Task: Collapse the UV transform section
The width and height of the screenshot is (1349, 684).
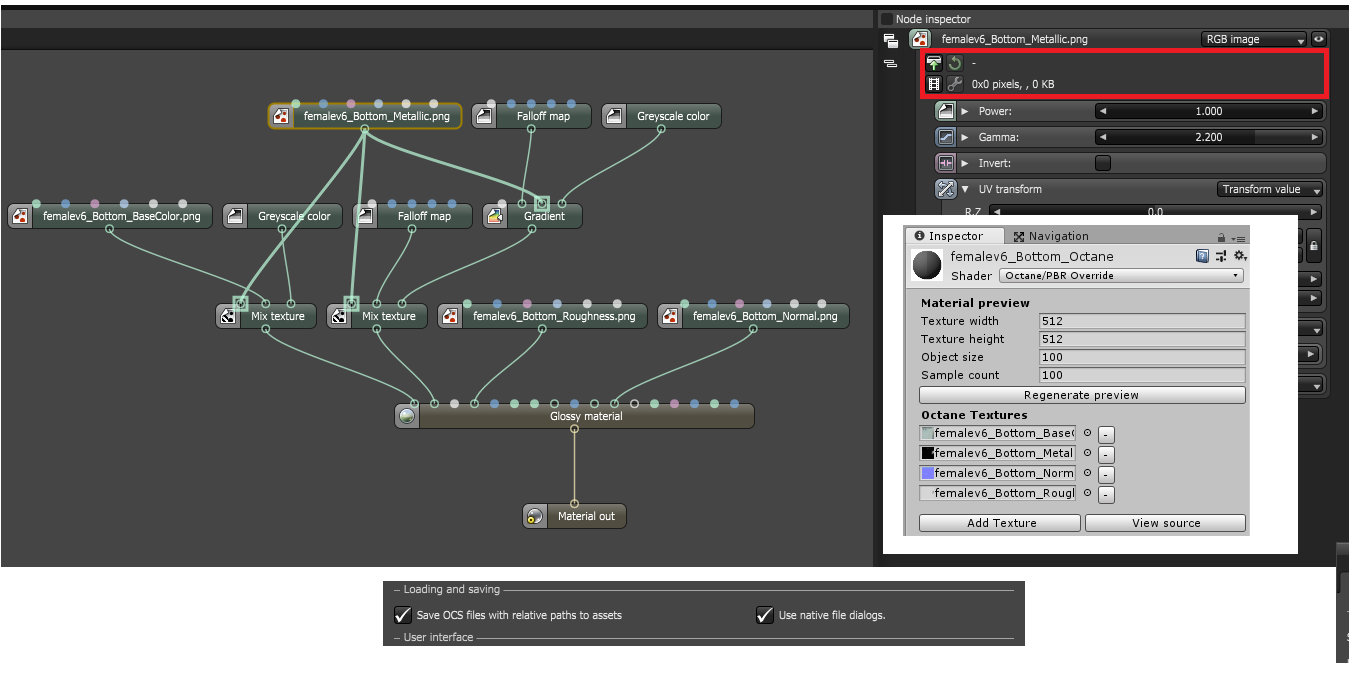Action: point(965,189)
